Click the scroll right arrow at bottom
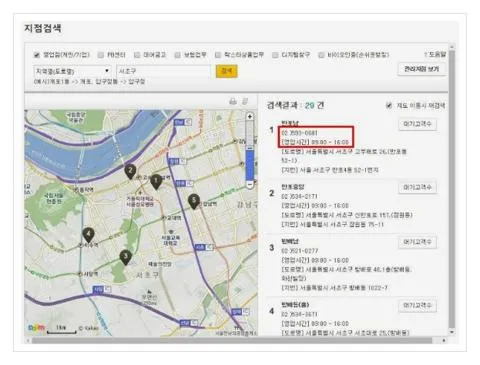 click(x=444, y=340)
